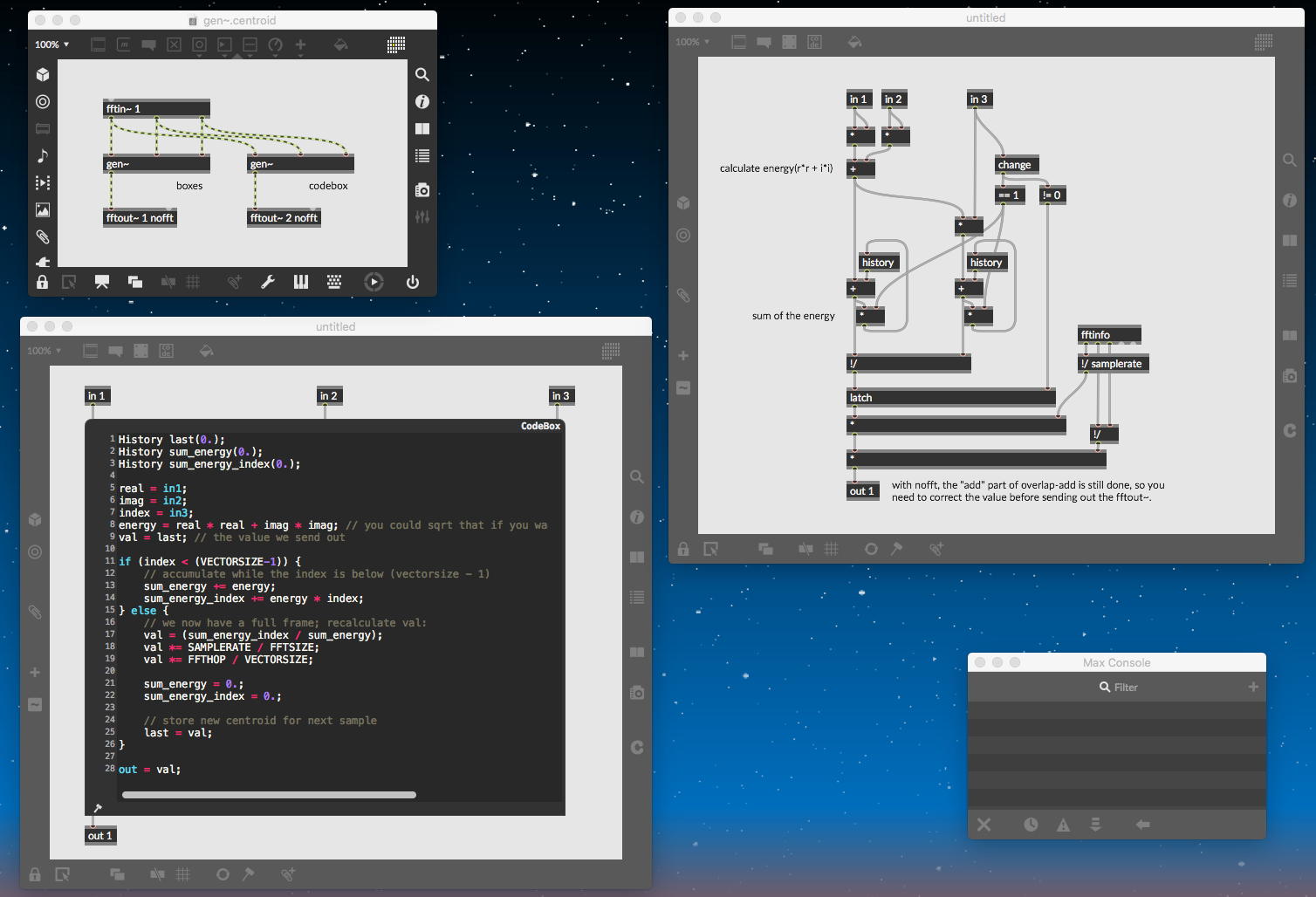The width and height of the screenshot is (1316, 897).
Task: Open the Audio note browser in gen~.centroid
Action: 43,155
